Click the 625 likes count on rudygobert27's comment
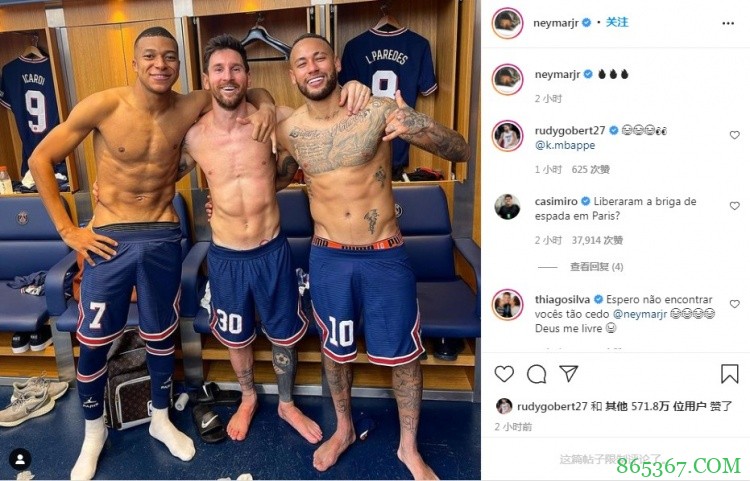 [x=591, y=169]
